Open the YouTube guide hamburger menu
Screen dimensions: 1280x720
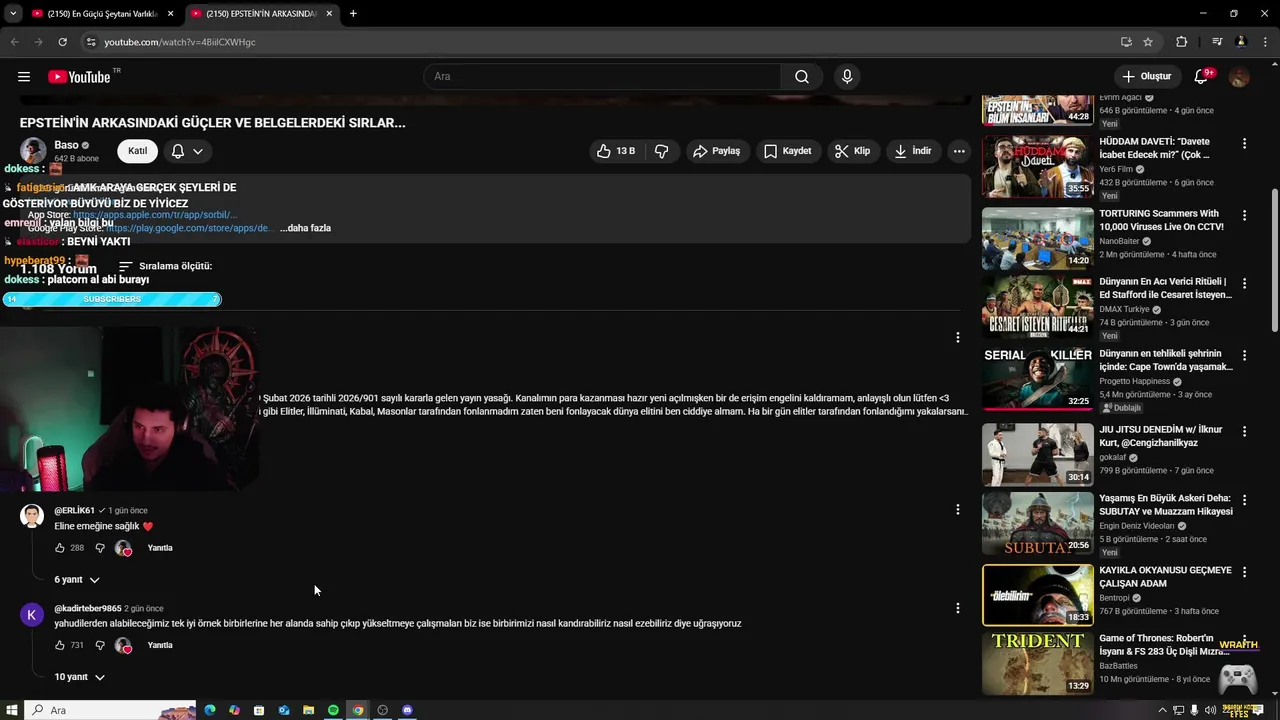point(24,76)
